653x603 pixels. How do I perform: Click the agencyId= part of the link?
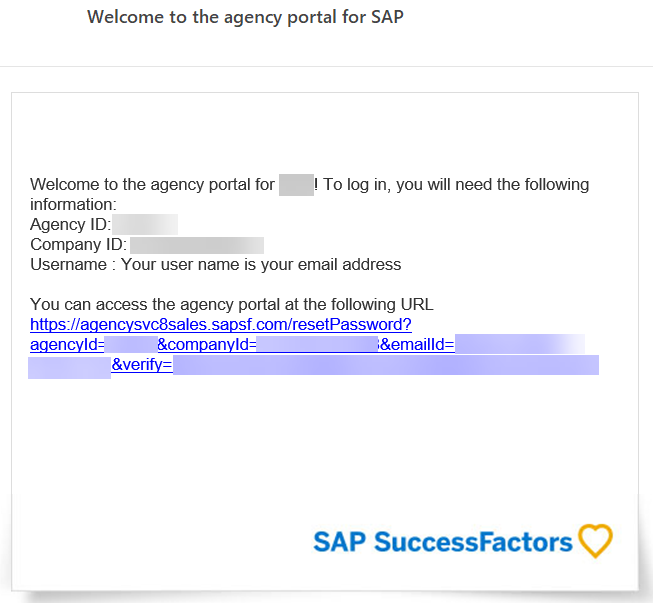[67, 345]
